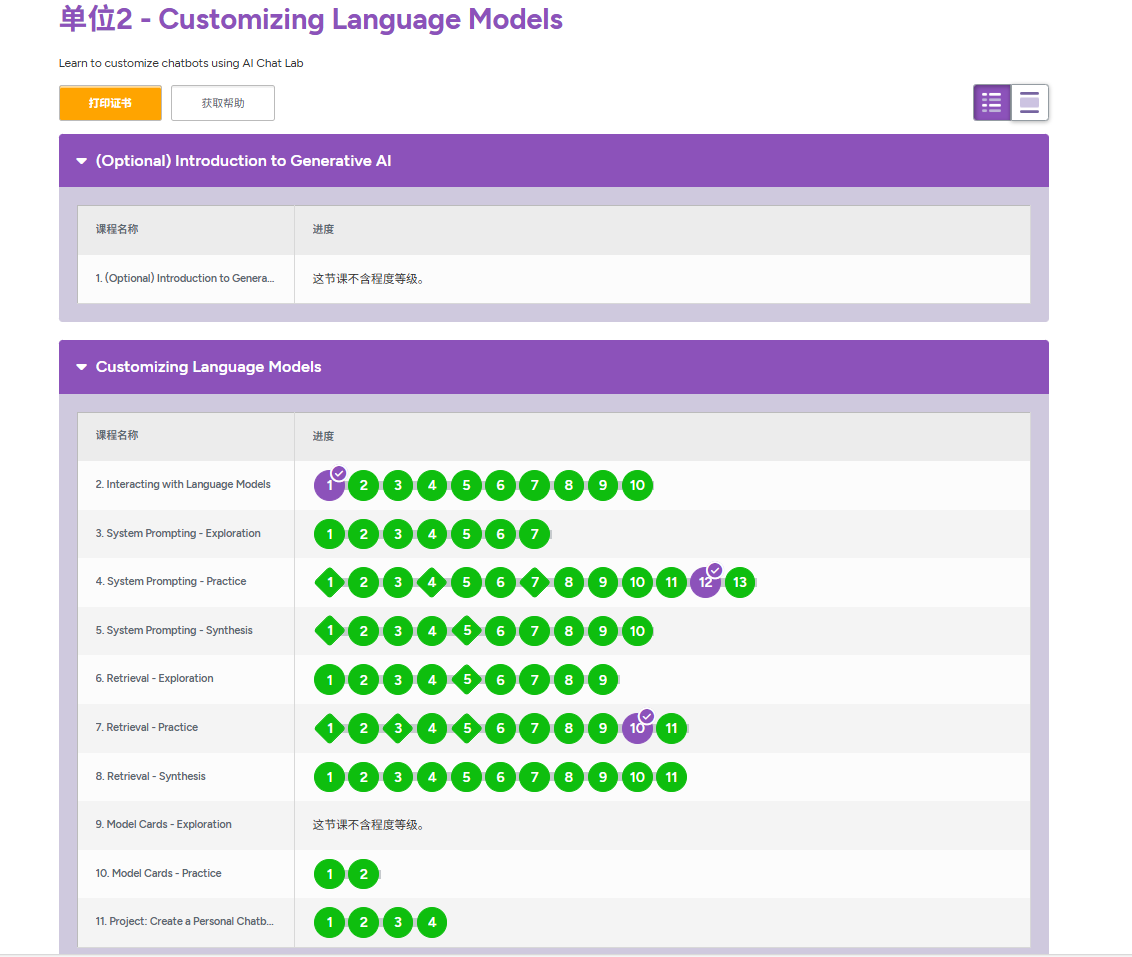Open level 1 of Interacting with Language Models
Image resolution: width=1132 pixels, height=957 pixels.
click(329, 485)
